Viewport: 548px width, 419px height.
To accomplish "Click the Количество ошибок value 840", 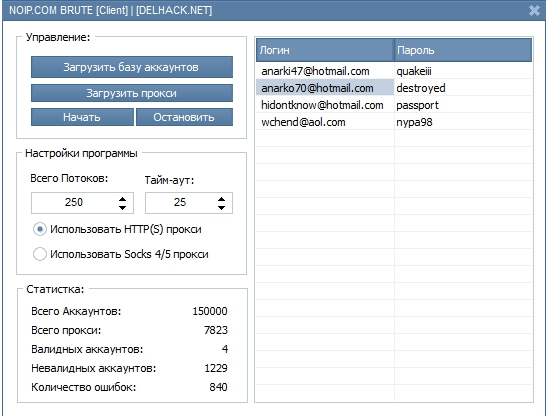I will click(218, 387).
